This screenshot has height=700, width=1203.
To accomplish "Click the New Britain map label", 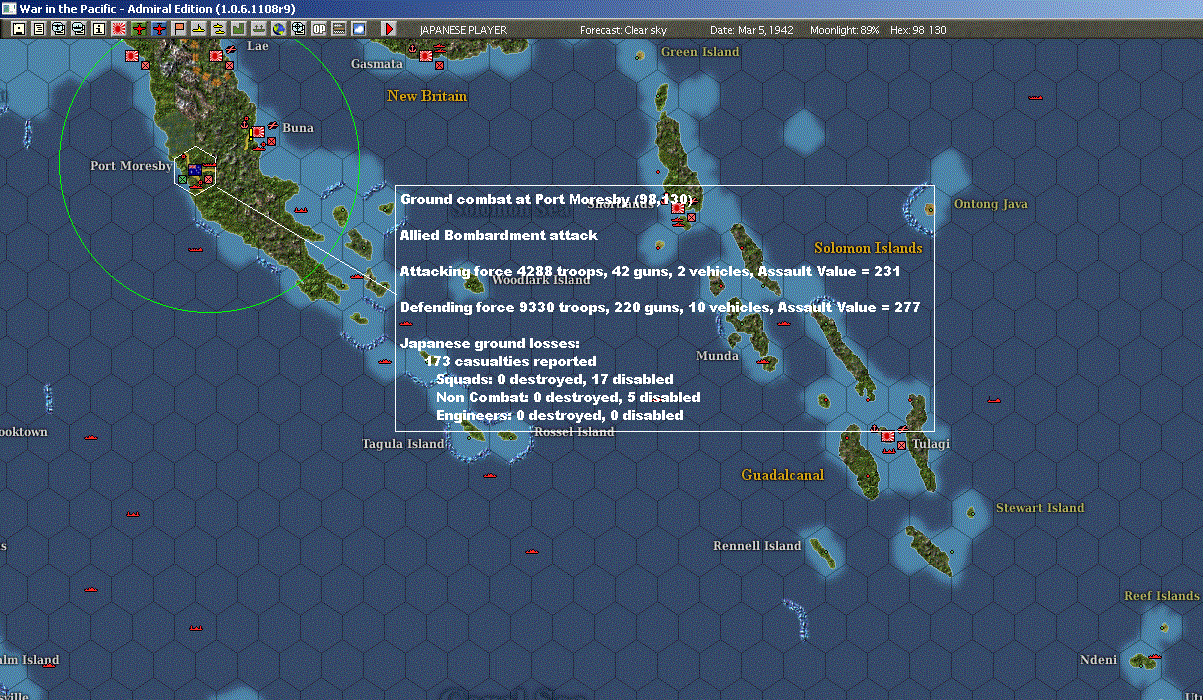I will [427, 96].
